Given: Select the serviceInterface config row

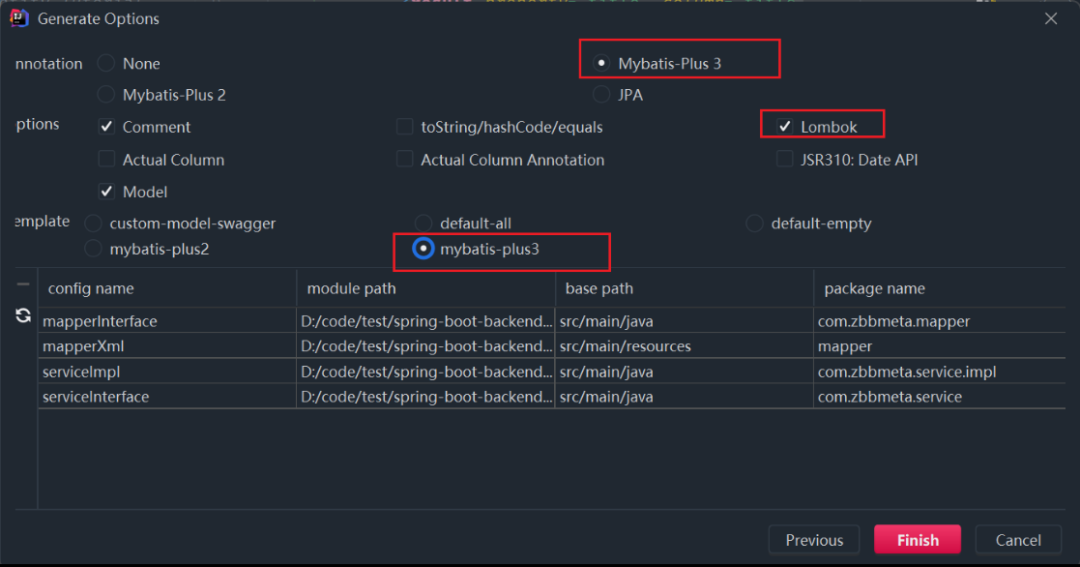Looking at the screenshot, I should 552,396.
